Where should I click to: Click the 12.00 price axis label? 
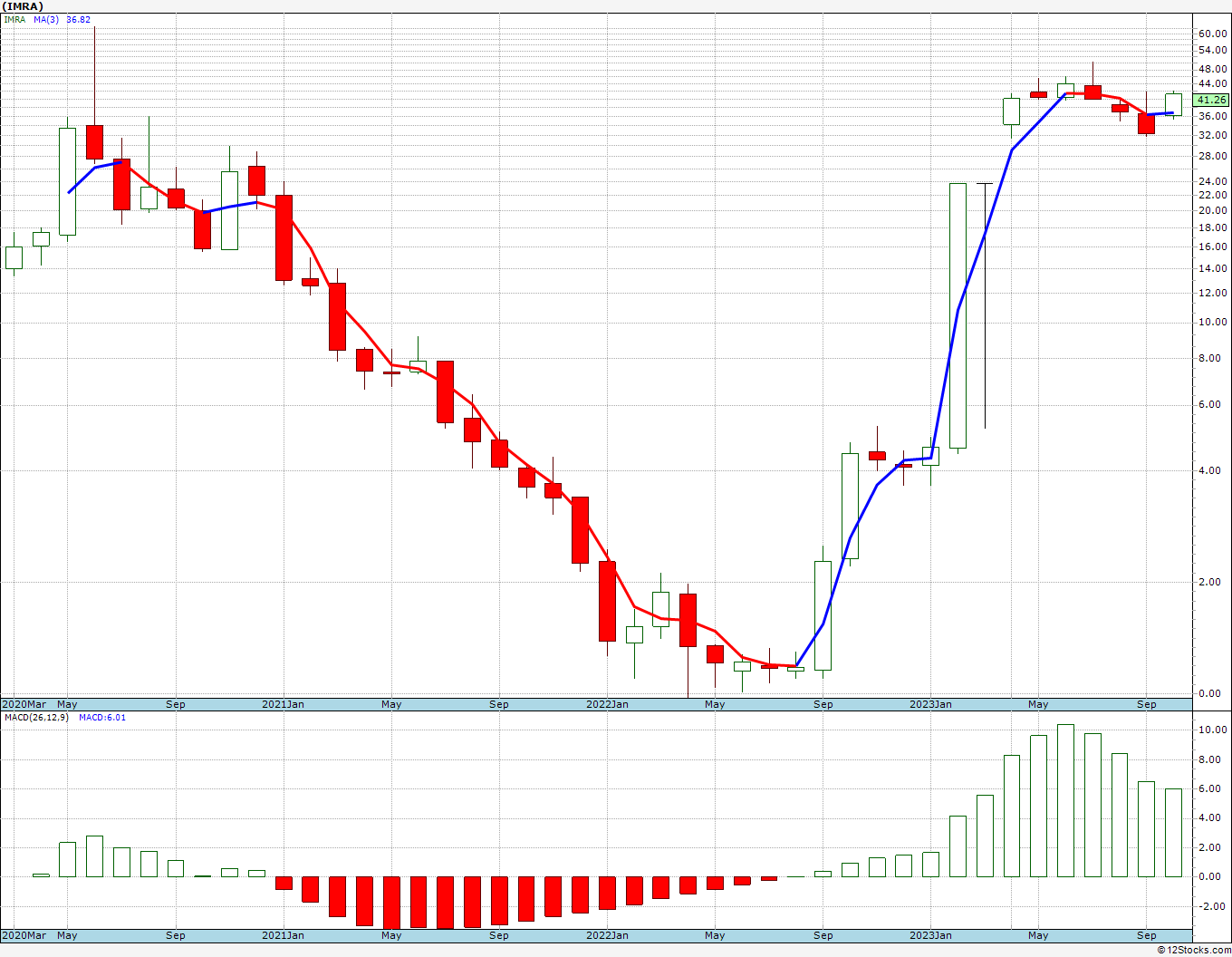click(x=1212, y=293)
